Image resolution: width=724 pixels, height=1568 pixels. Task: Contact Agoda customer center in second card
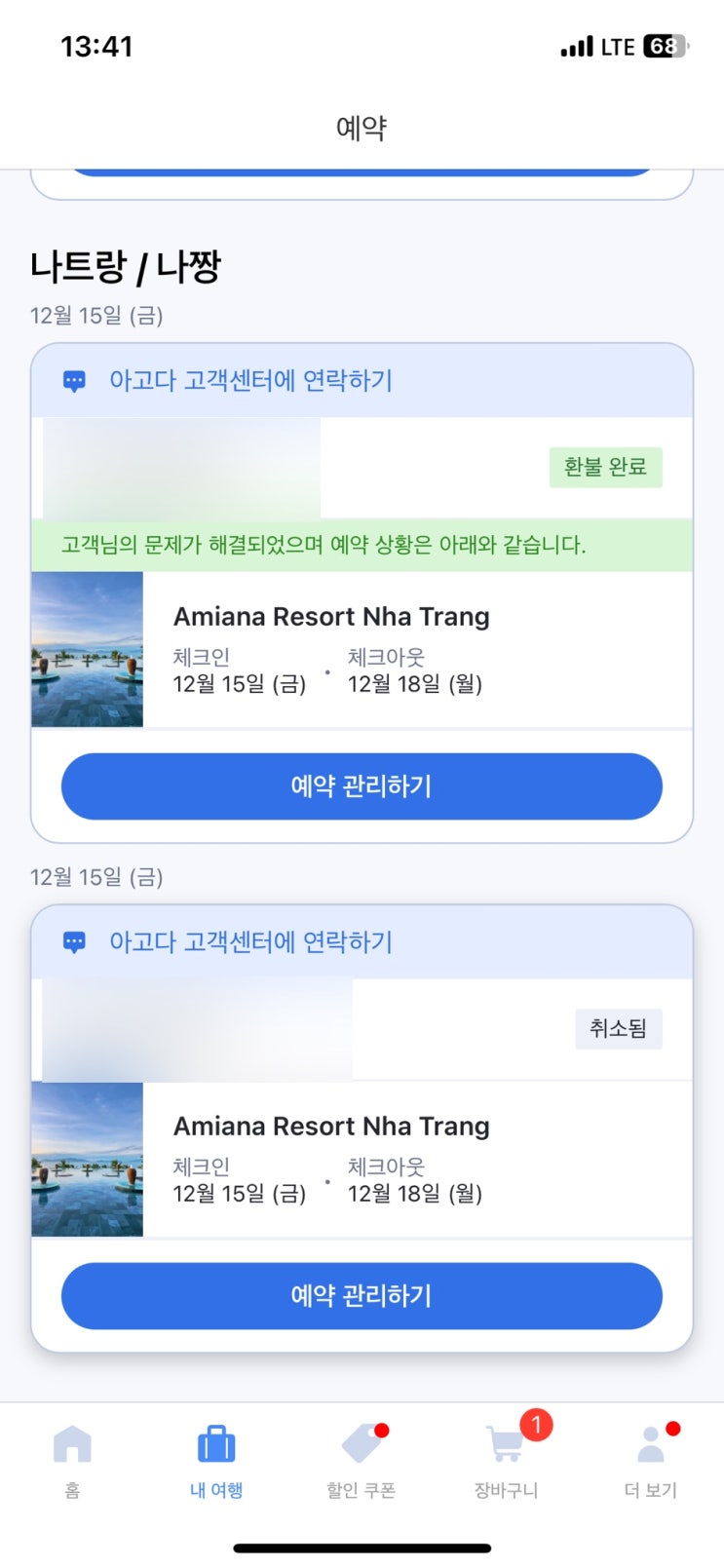tap(250, 941)
